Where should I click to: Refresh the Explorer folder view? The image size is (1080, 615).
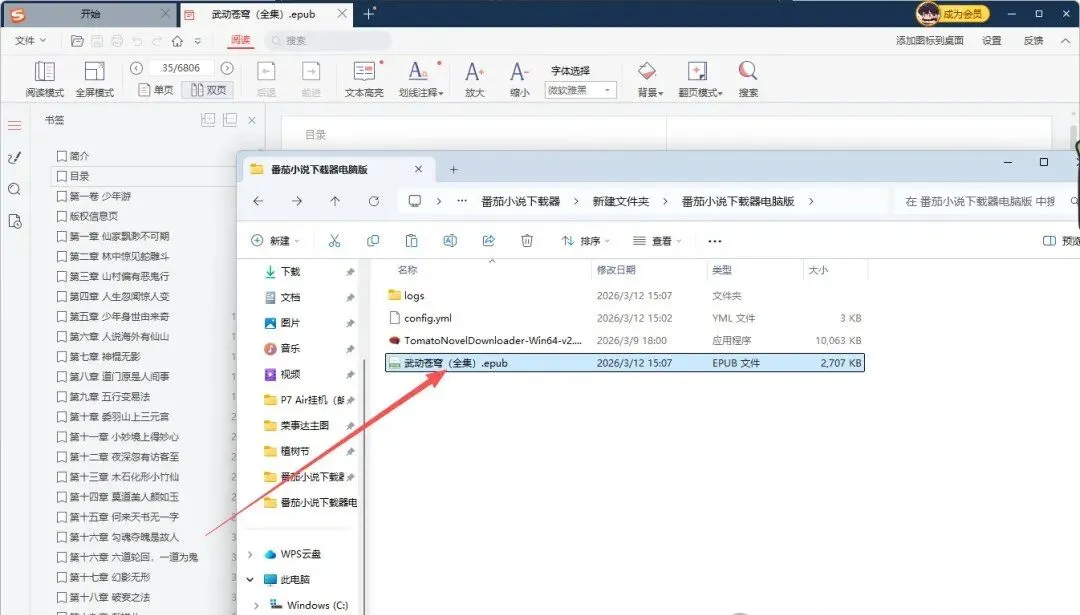[373, 201]
